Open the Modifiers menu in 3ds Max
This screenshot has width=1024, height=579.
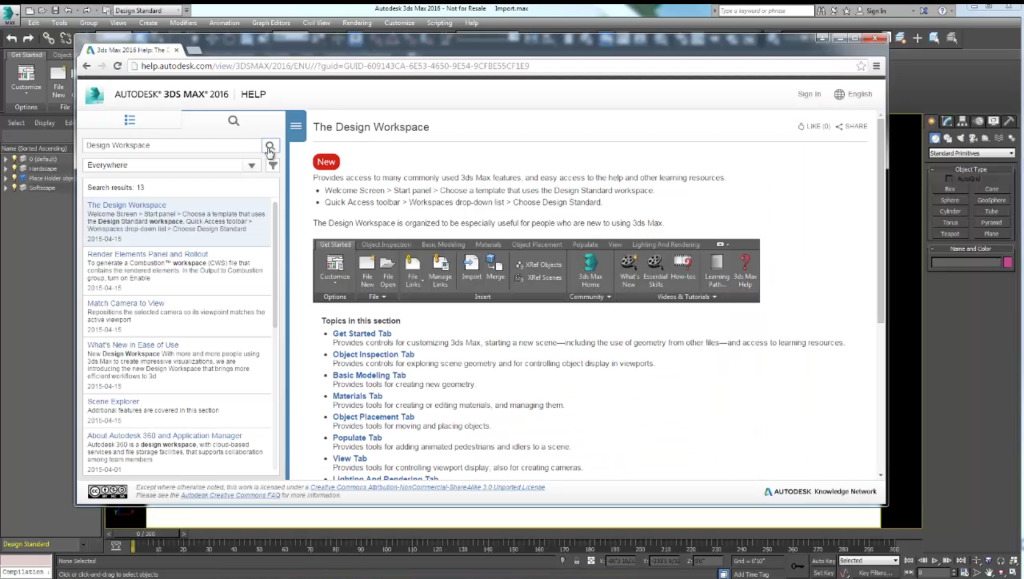(x=183, y=23)
